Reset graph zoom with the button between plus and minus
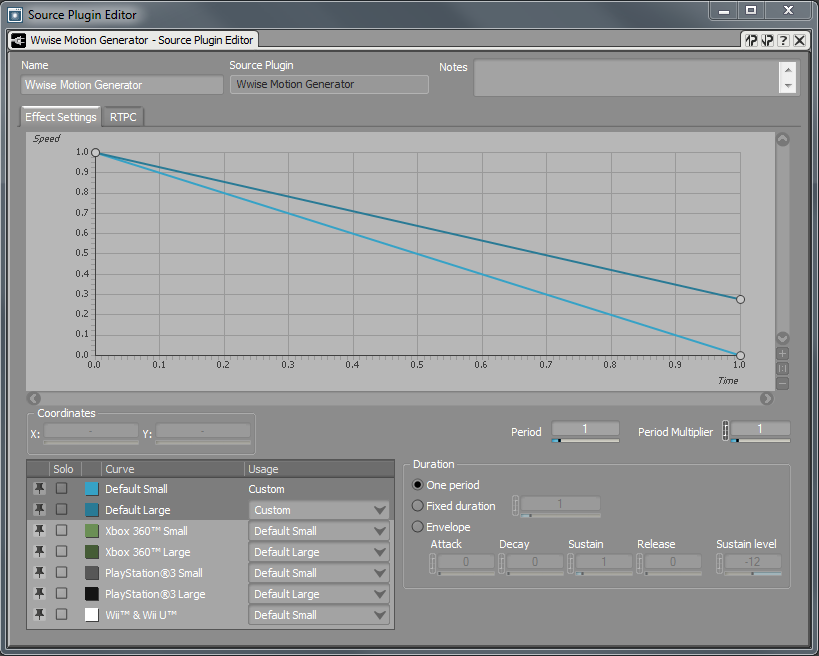The image size is (819, 656). pos(782,368)
